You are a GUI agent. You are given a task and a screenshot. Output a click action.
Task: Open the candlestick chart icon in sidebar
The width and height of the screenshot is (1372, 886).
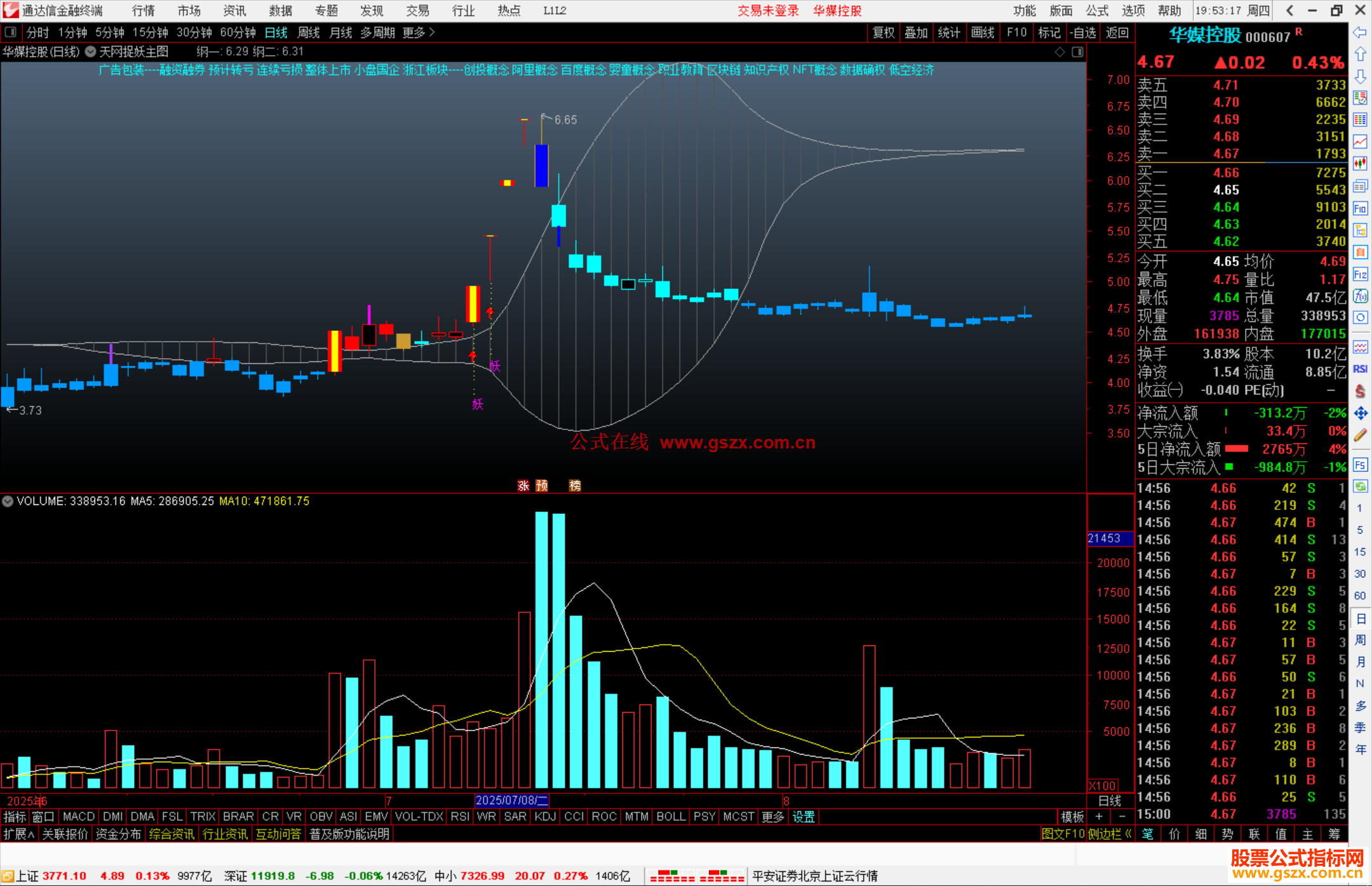click(x=1360, y=164)
